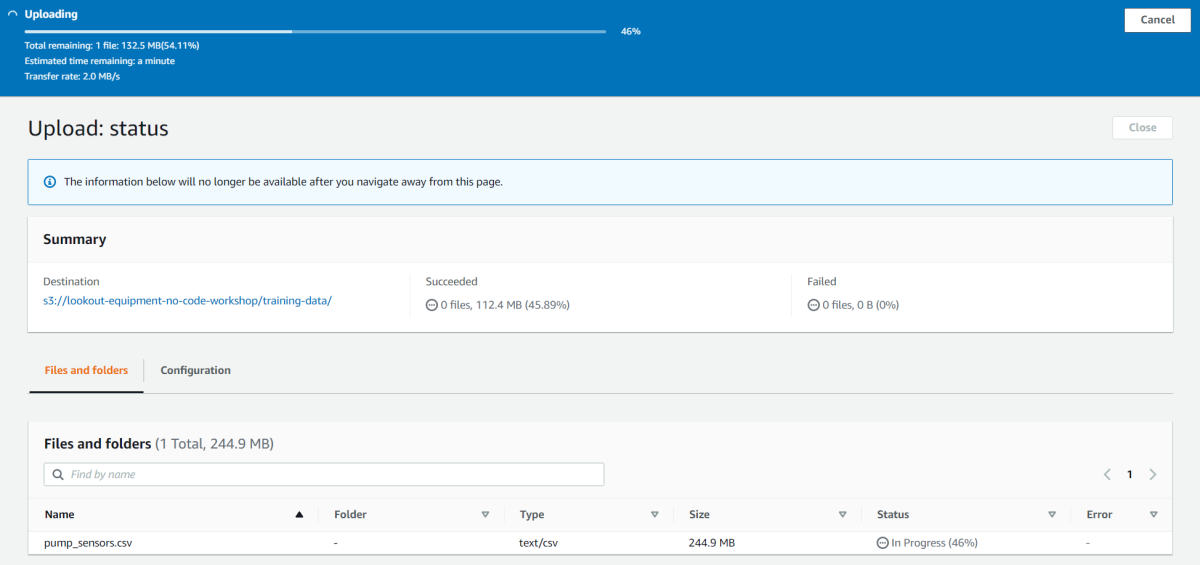Click the 'Upload: status' page title
Viewport: 1200px width, 565px height.
click(x=98, y=128)
